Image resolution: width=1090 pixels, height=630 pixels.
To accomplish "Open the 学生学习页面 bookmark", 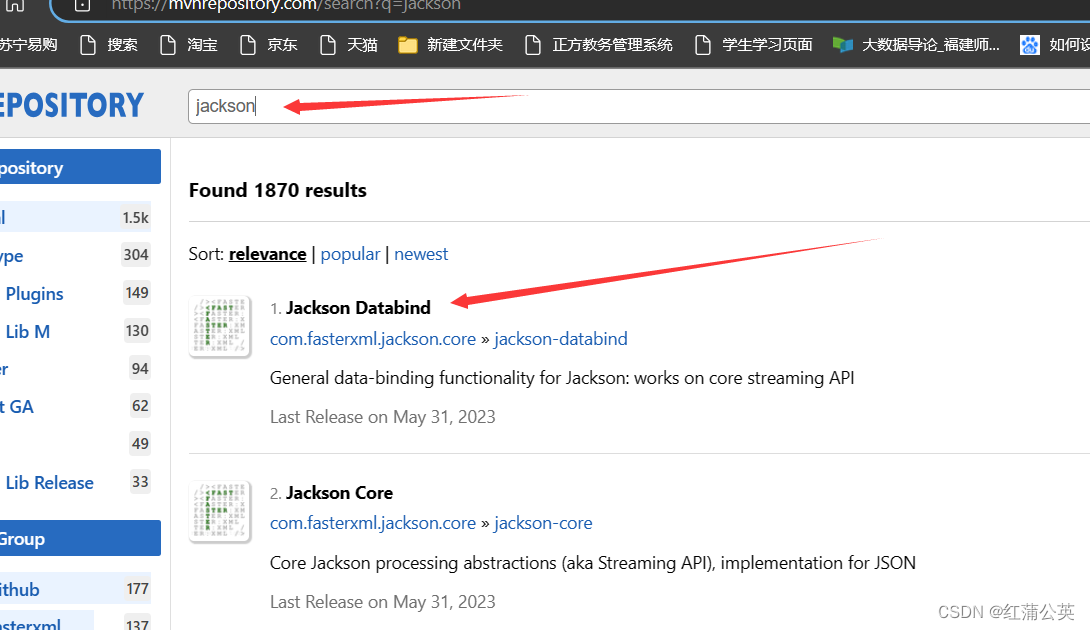I will tap(754, 45).
